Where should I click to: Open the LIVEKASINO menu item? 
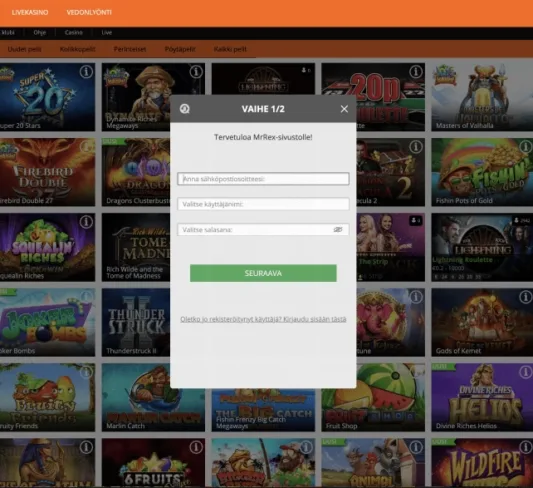point(30,13)
